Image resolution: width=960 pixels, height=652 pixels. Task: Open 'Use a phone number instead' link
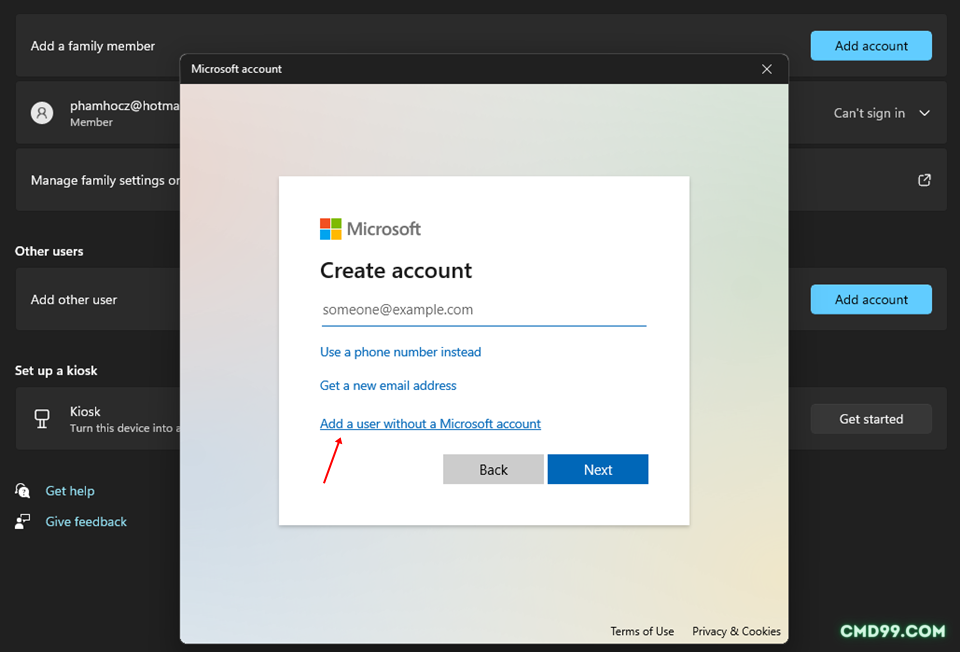[x=400, y=352]
